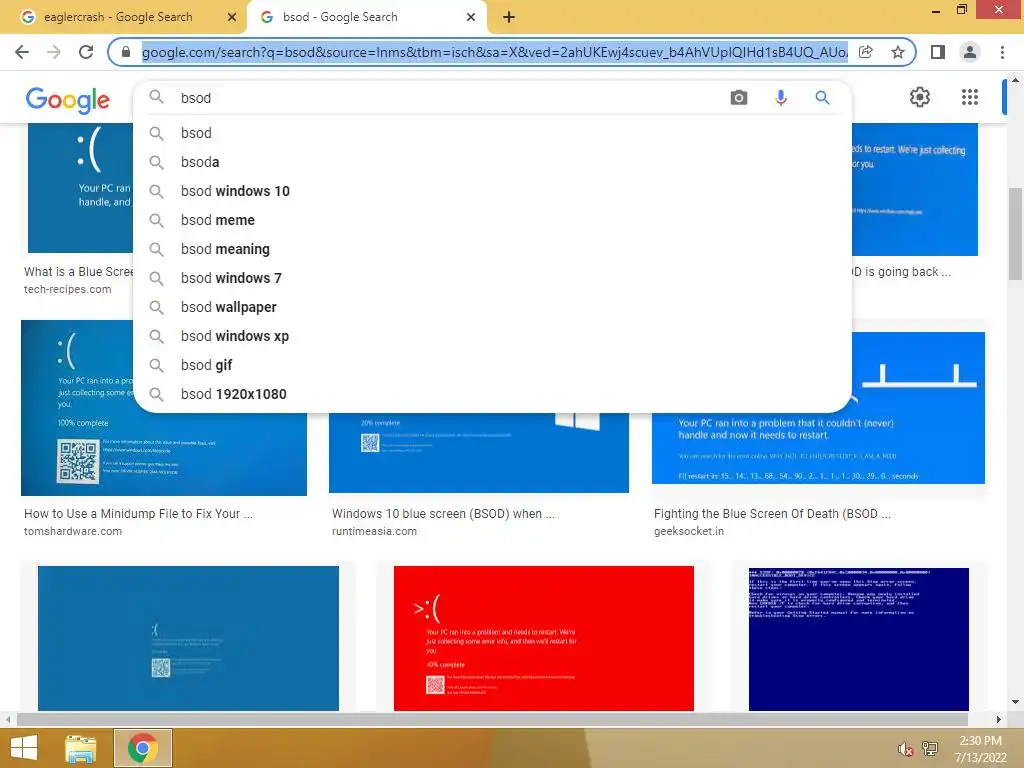The image size is (1024, 768).
Task: Open File Explorer from the taskbar
Action: [81, 748]
